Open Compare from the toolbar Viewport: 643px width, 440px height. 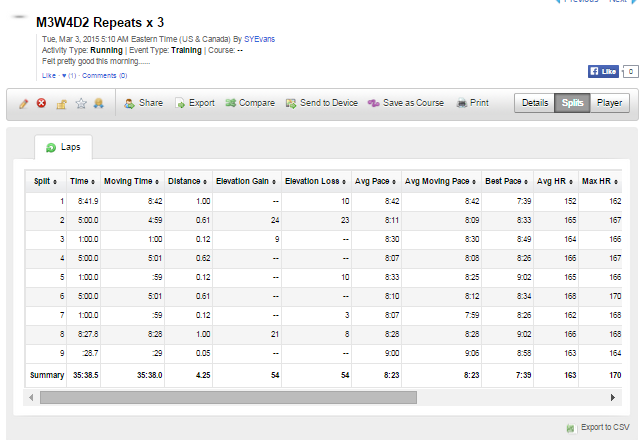[x=250, y=103]
